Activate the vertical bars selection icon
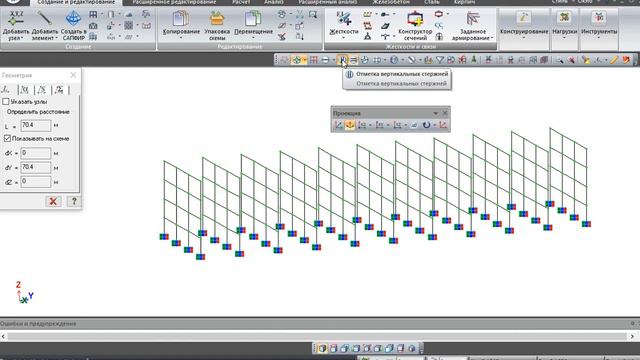The height and width of the screenshot is (360, 640). point(342,60)
